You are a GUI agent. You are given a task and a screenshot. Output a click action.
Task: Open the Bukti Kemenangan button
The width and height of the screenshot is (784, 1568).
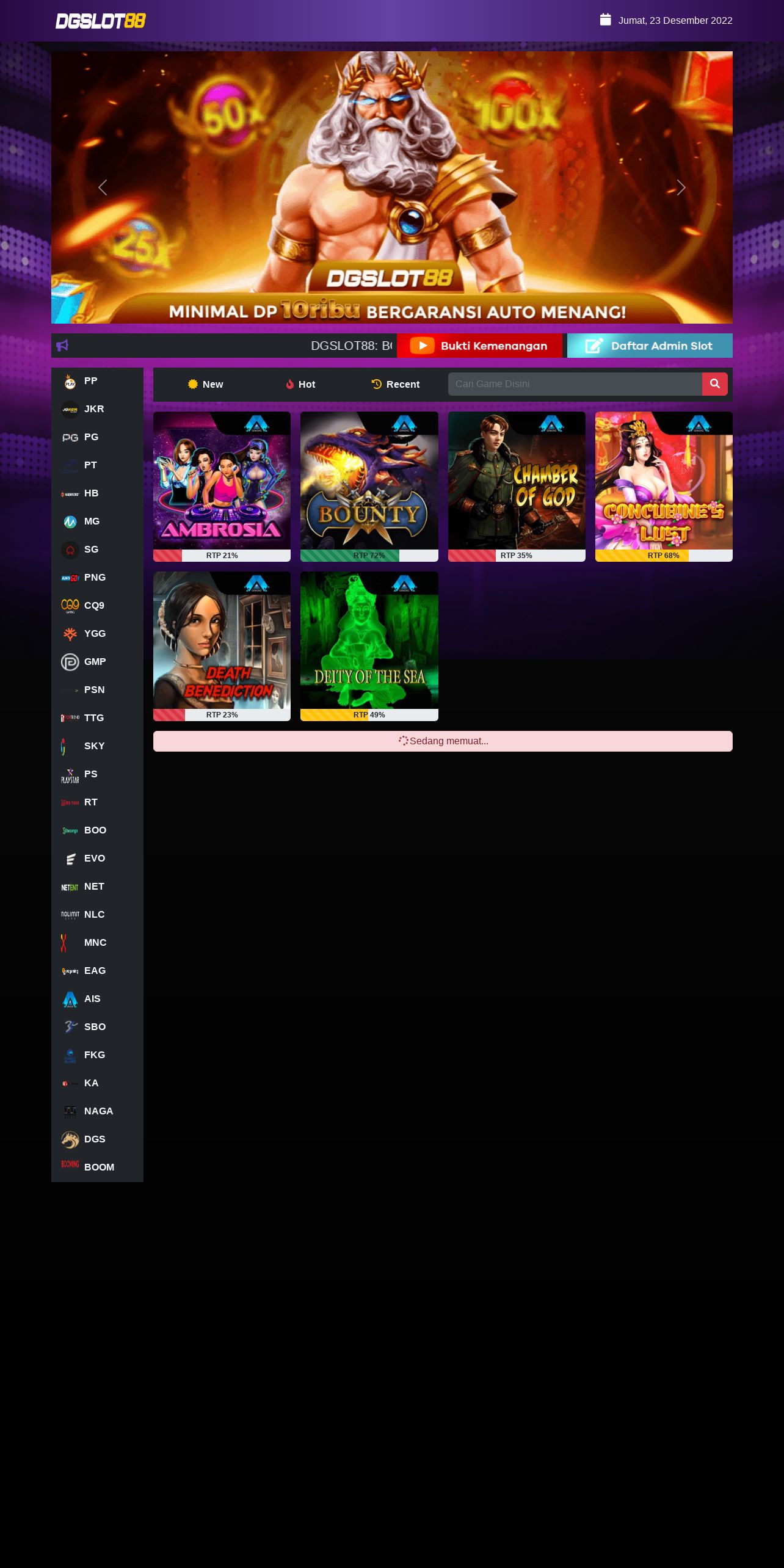pyautogui.click(x=479, y=346)
